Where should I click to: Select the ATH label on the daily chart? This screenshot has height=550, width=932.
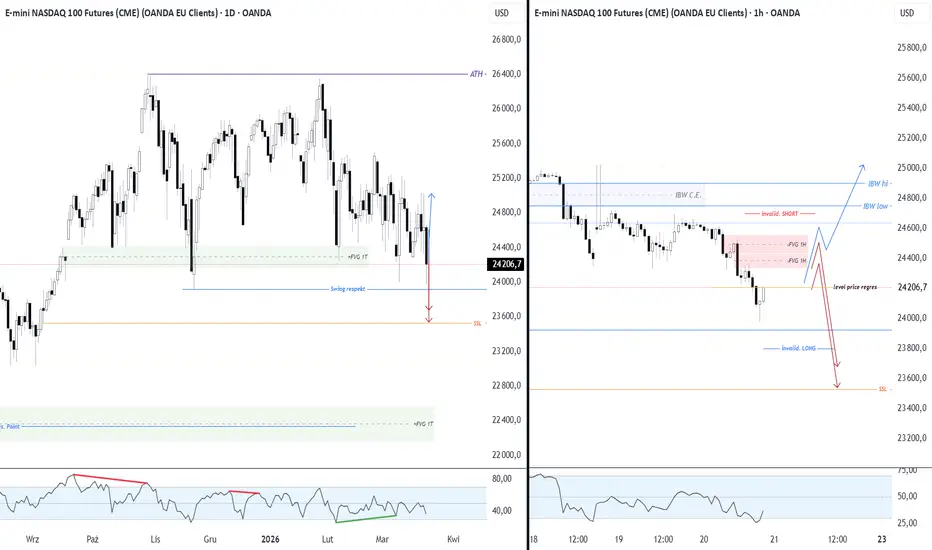coord(477,74)
